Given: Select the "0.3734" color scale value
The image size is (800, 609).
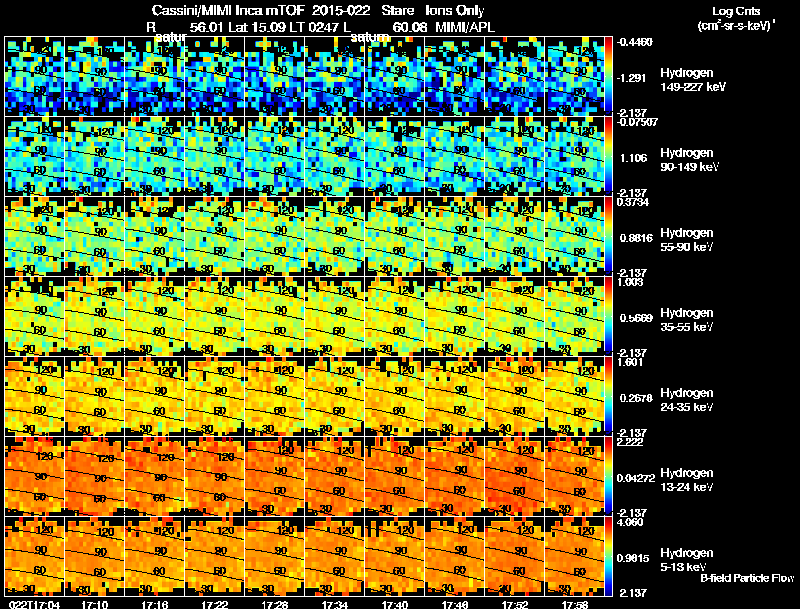Looking at the screenshot, I should tap(633, 202).
